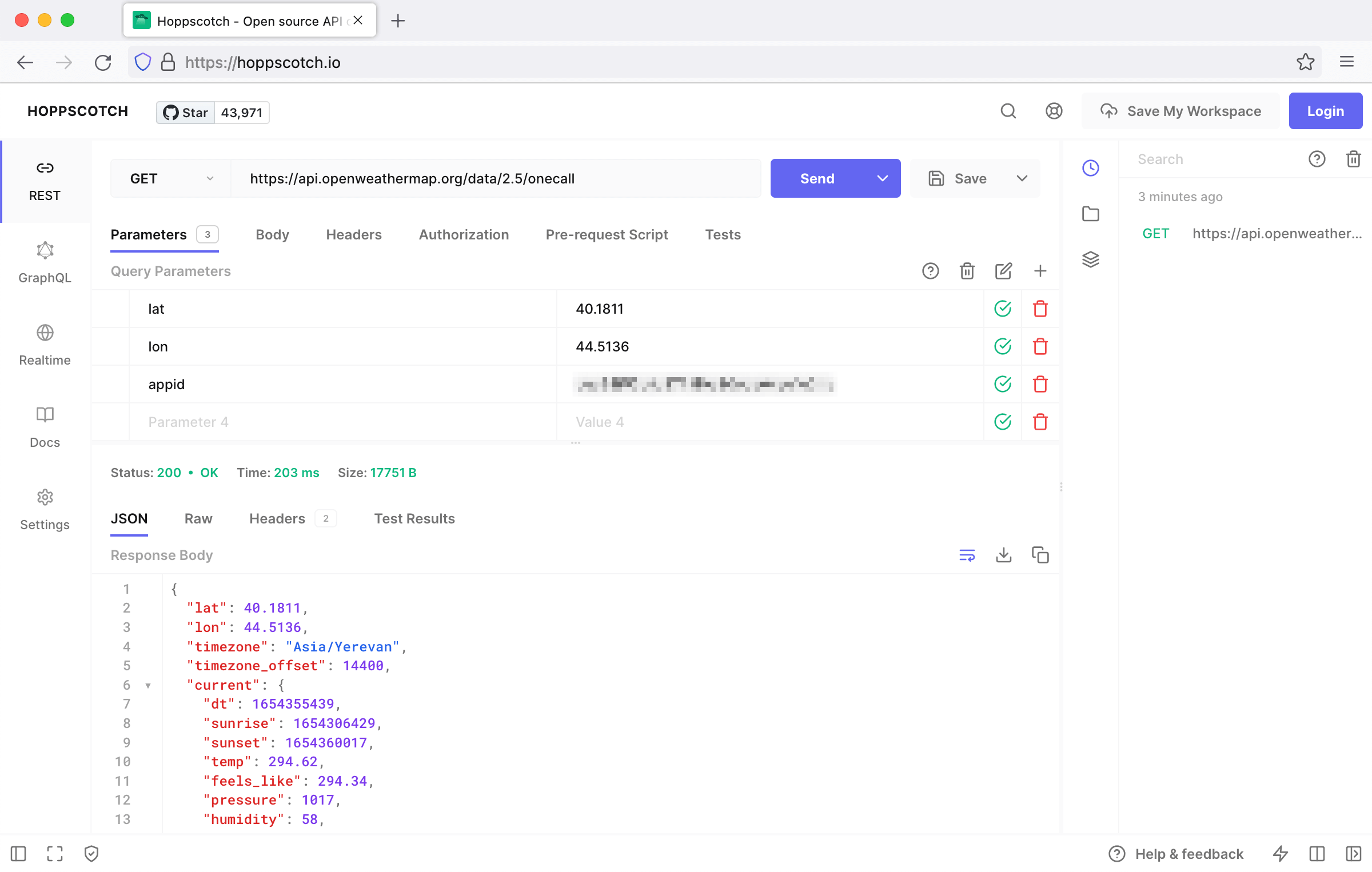Viewport: 1372px width, 872px height.
Task: Click the search magnifier icon in header
Action: 1008,111
